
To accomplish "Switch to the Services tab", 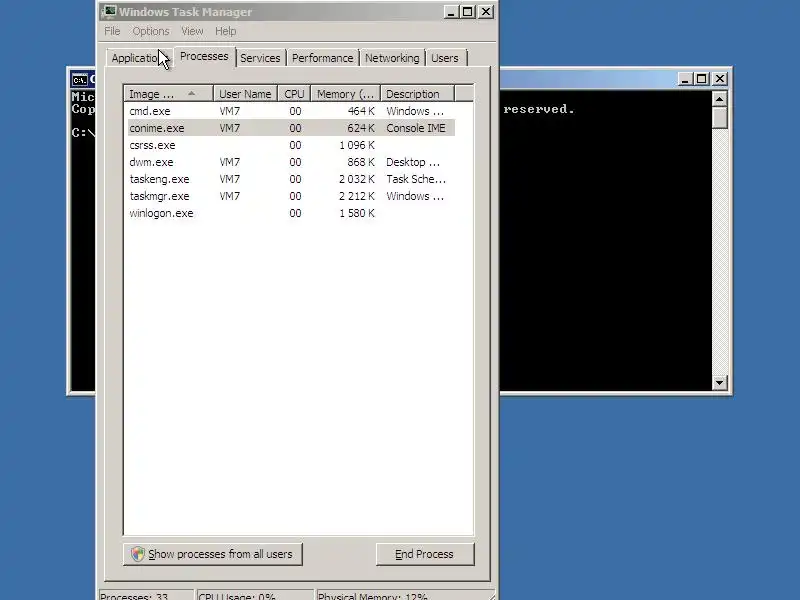I will [x=260, y=58].
